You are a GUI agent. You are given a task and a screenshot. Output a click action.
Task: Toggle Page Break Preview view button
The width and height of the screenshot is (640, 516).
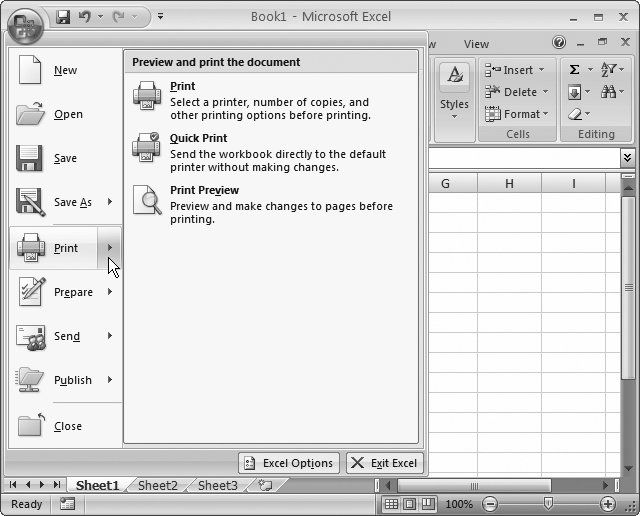[x=428, y=504]
